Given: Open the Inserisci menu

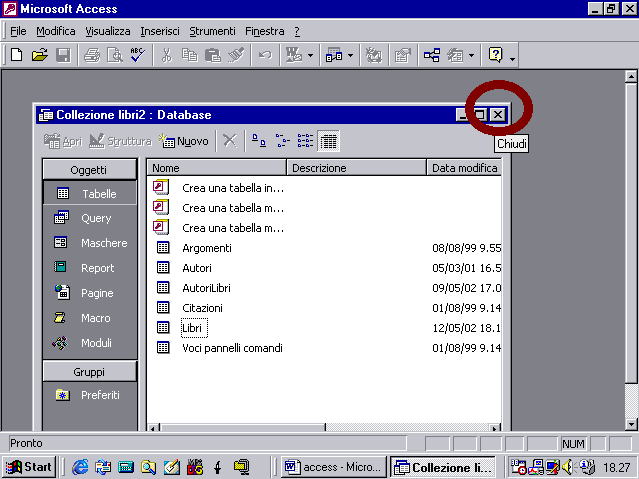Looking at the screenshot, I should (160, 31).
